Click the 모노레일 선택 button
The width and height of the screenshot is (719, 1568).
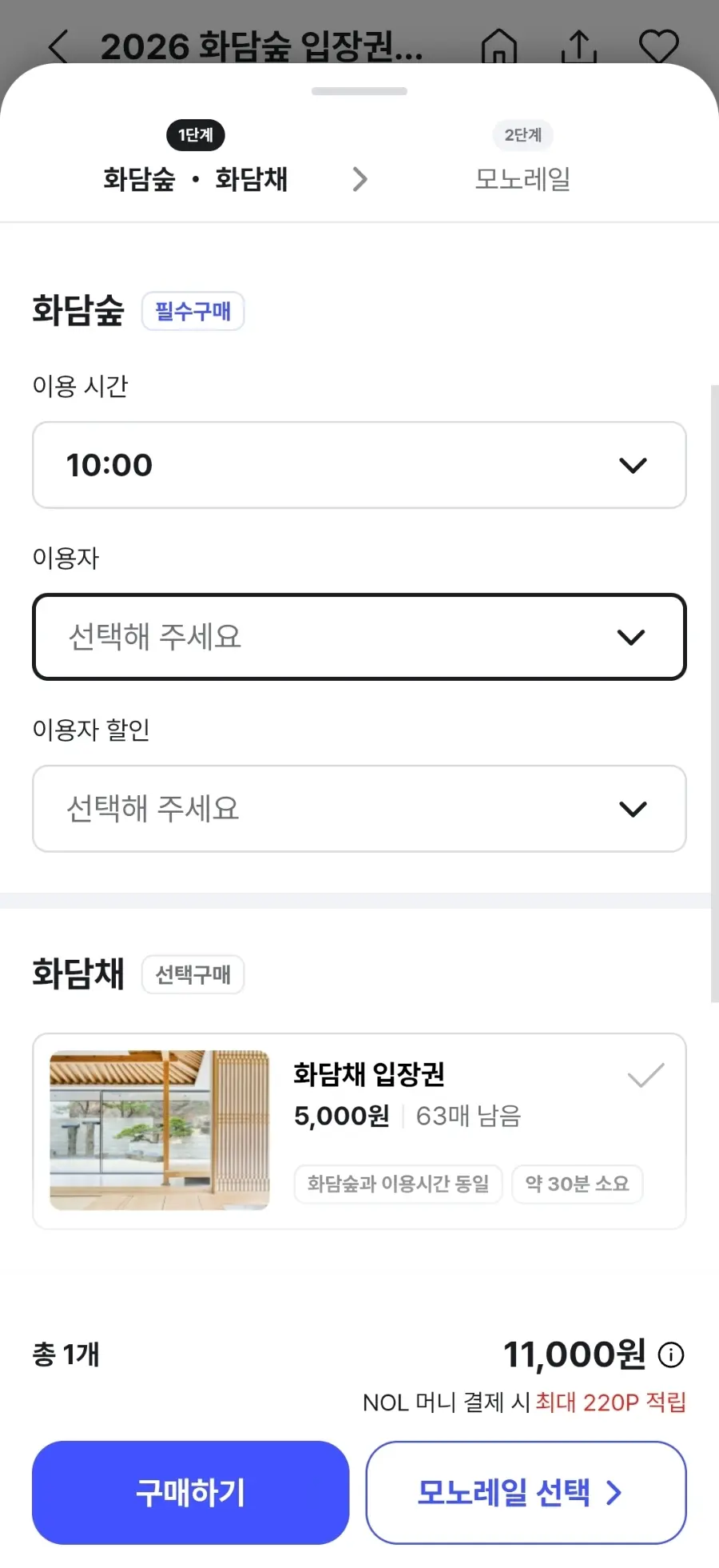click(x=526, y=1493)
